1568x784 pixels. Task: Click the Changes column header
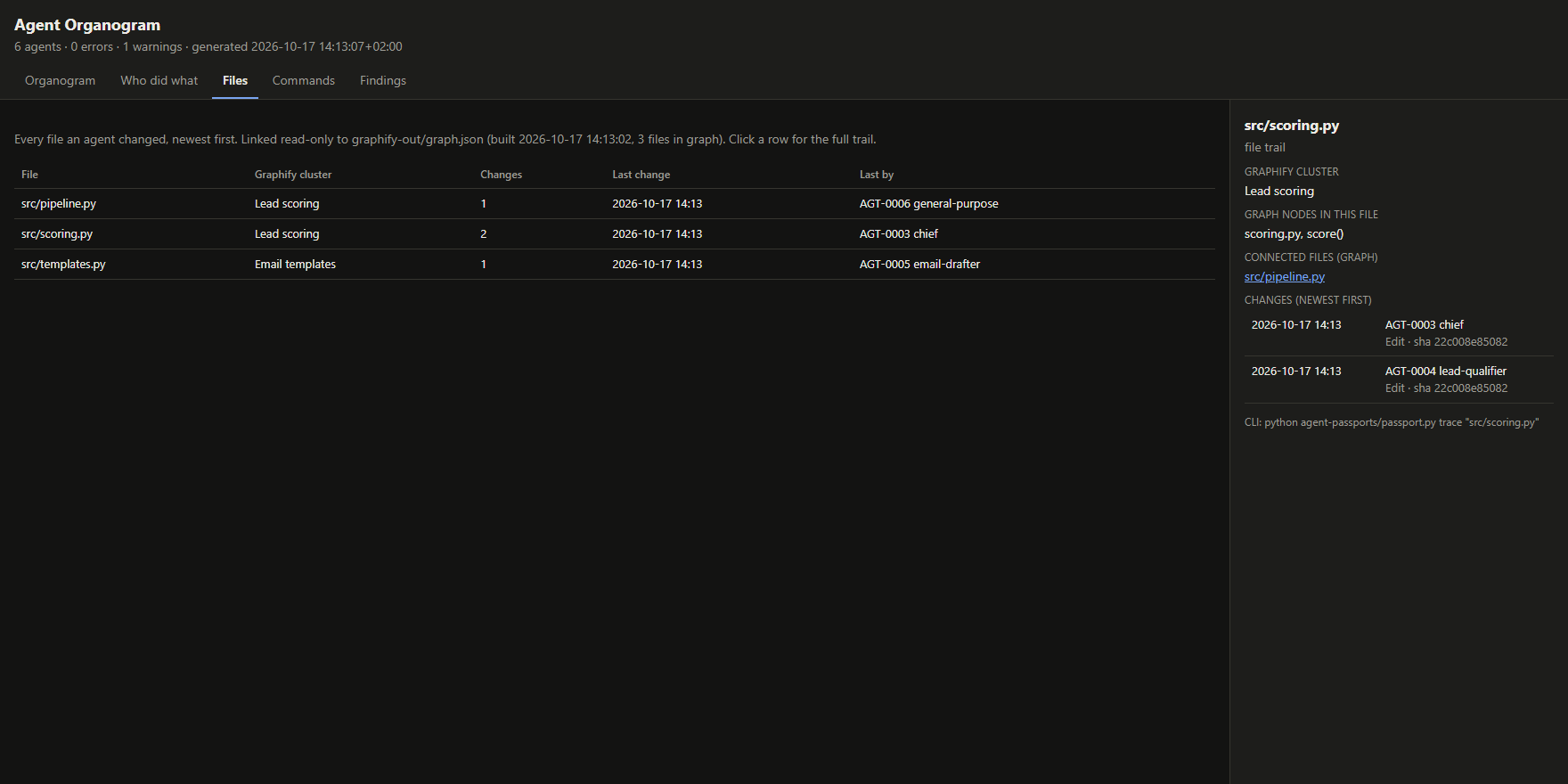pos(501,175)
